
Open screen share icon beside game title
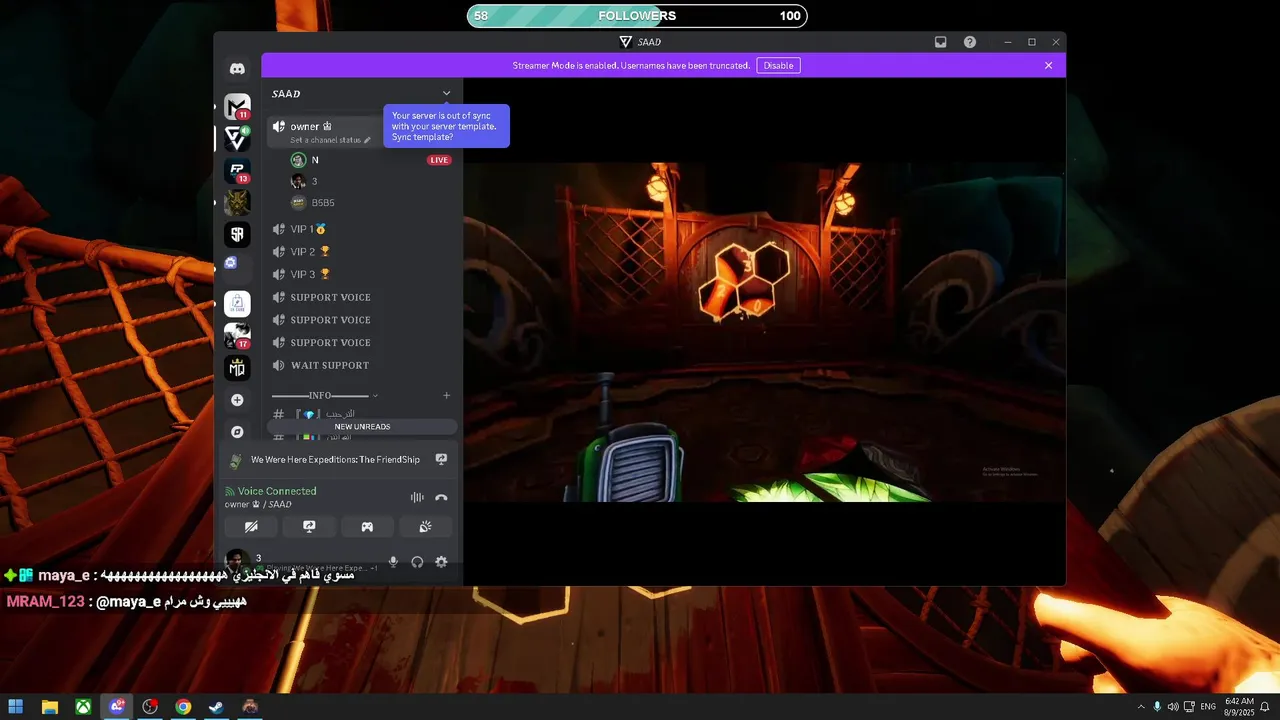pyautogui.click(x=441, y=460)
